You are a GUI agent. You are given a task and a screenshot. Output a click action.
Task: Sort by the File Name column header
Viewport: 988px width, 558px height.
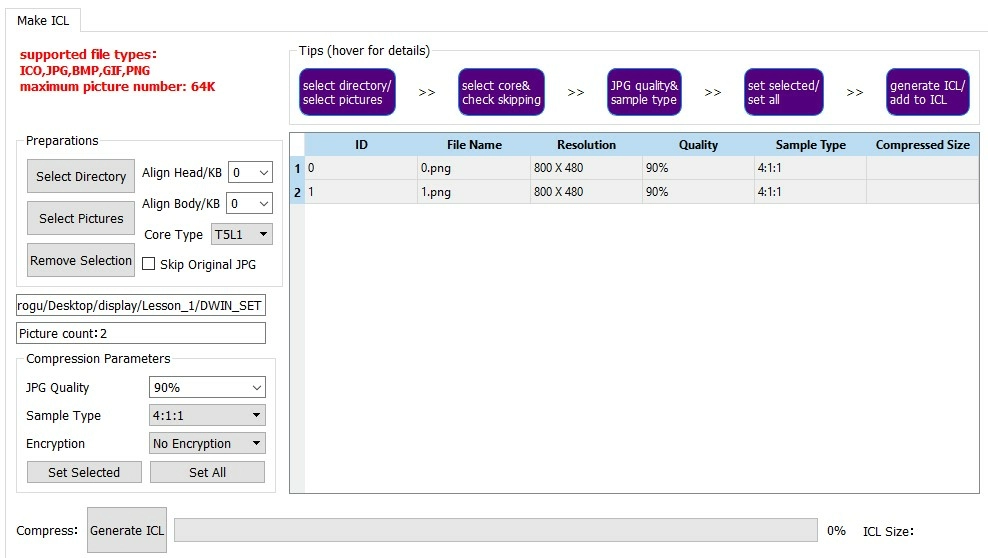click(474, 145)
